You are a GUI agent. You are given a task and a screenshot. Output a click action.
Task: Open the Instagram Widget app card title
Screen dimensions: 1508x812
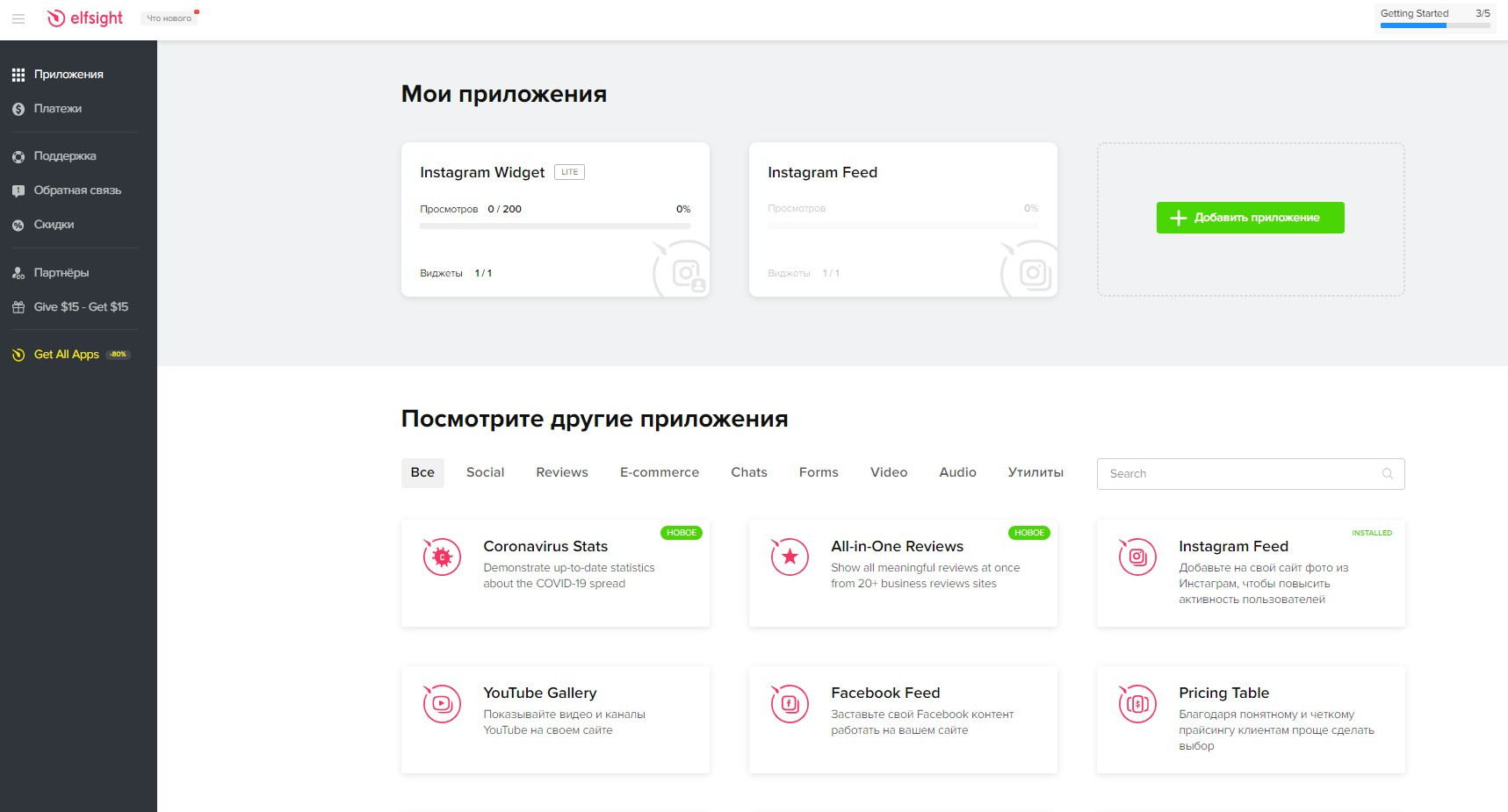[482, 172]
